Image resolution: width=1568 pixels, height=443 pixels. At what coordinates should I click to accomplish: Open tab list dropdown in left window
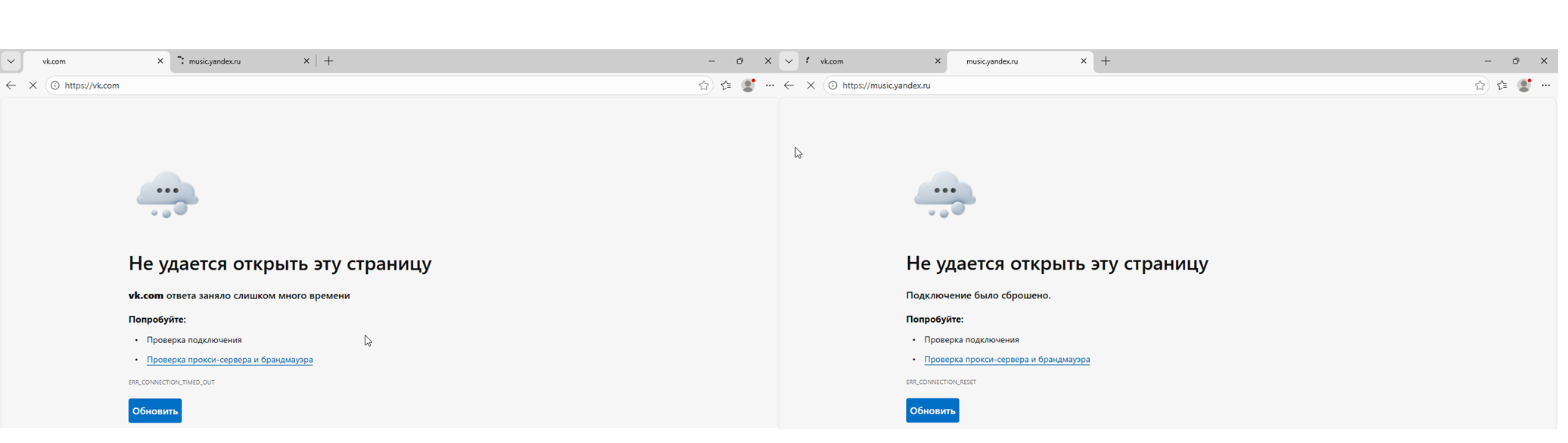coord(11,61)
